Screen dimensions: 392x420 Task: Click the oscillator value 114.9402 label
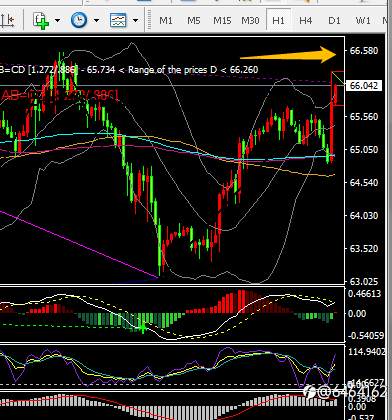[x=367, y=351]
